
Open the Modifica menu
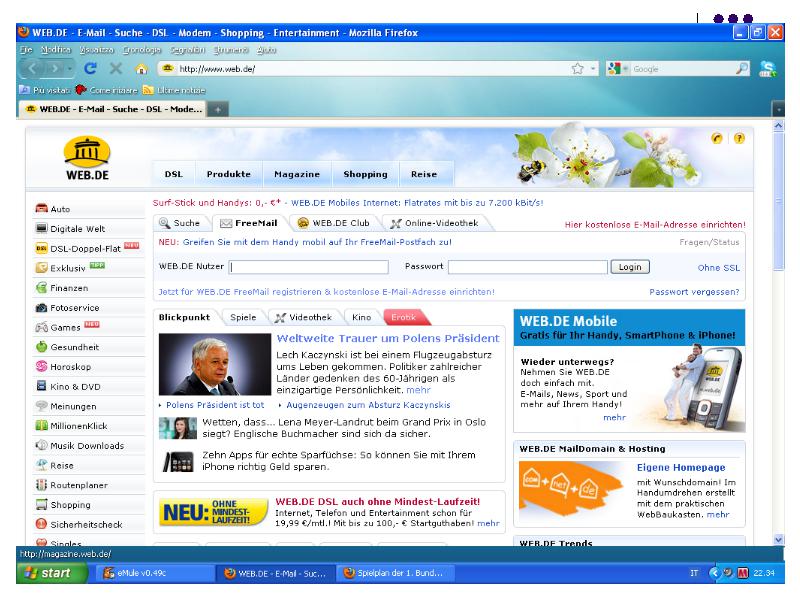tap(56, 49)
